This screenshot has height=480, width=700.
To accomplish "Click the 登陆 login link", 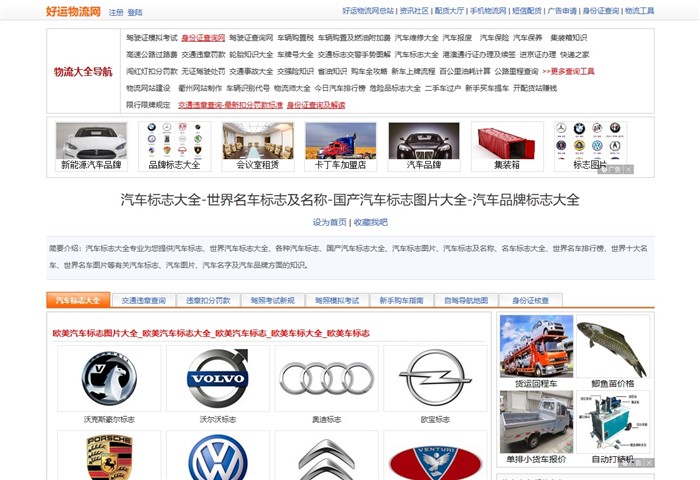I will pyautogui.click(x=135, y=13).
